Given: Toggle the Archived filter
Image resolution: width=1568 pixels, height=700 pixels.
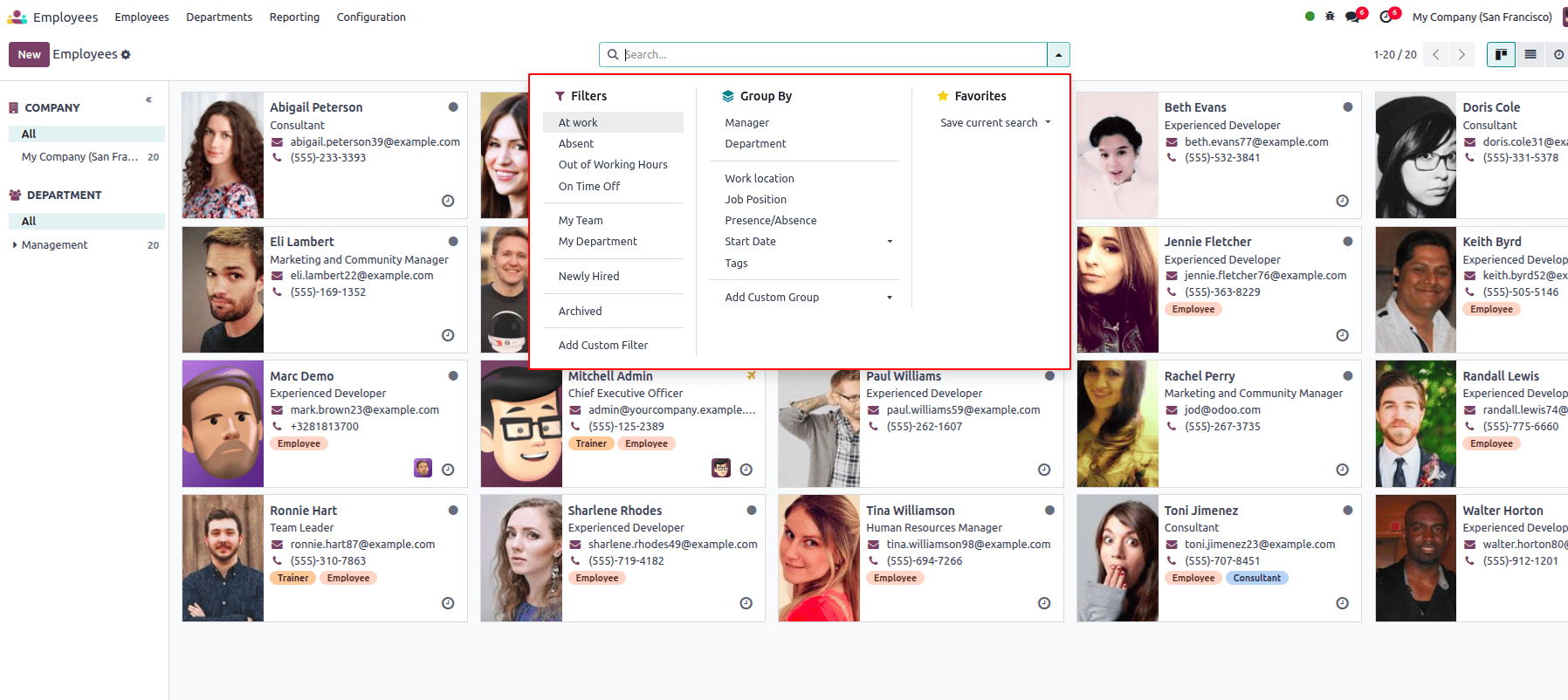Looking at the screenshot, I should (613, 311).
